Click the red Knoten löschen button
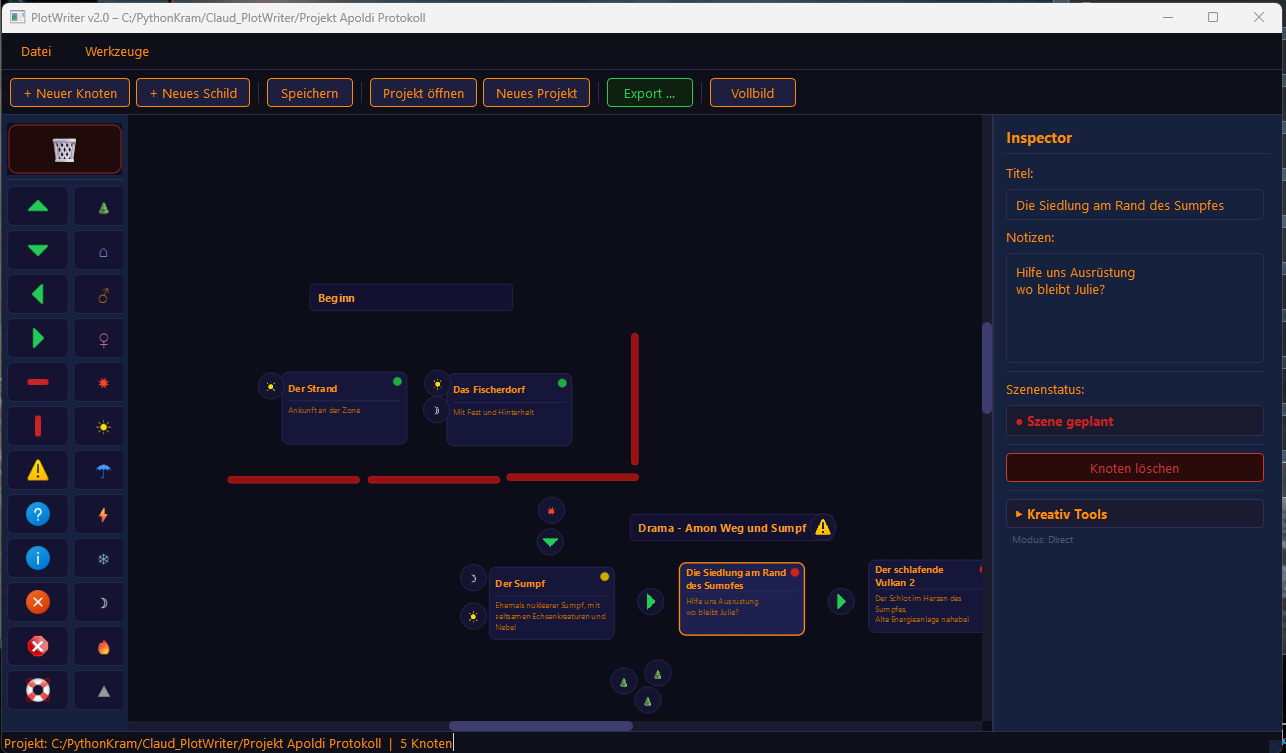 [x=1134, y=468]
